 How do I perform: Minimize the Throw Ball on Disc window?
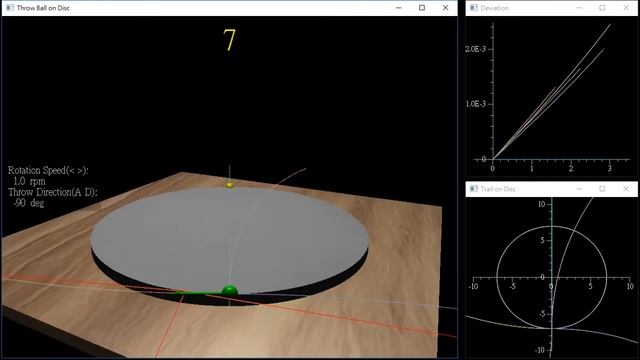point(399,8)
